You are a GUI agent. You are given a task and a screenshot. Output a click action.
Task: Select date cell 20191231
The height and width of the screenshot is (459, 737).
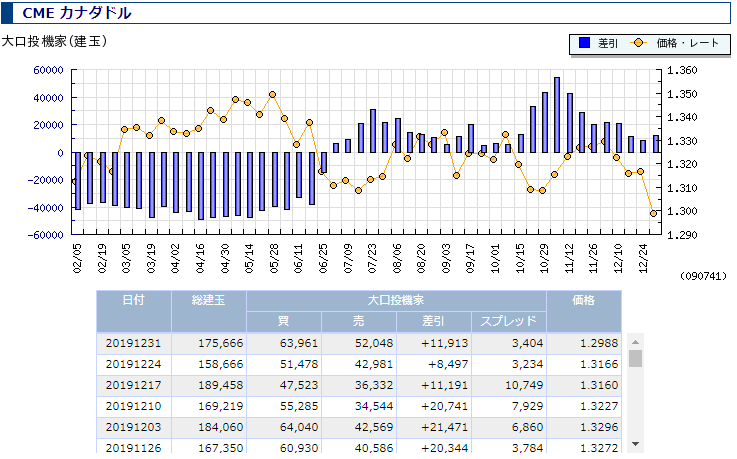coord(133,343)
